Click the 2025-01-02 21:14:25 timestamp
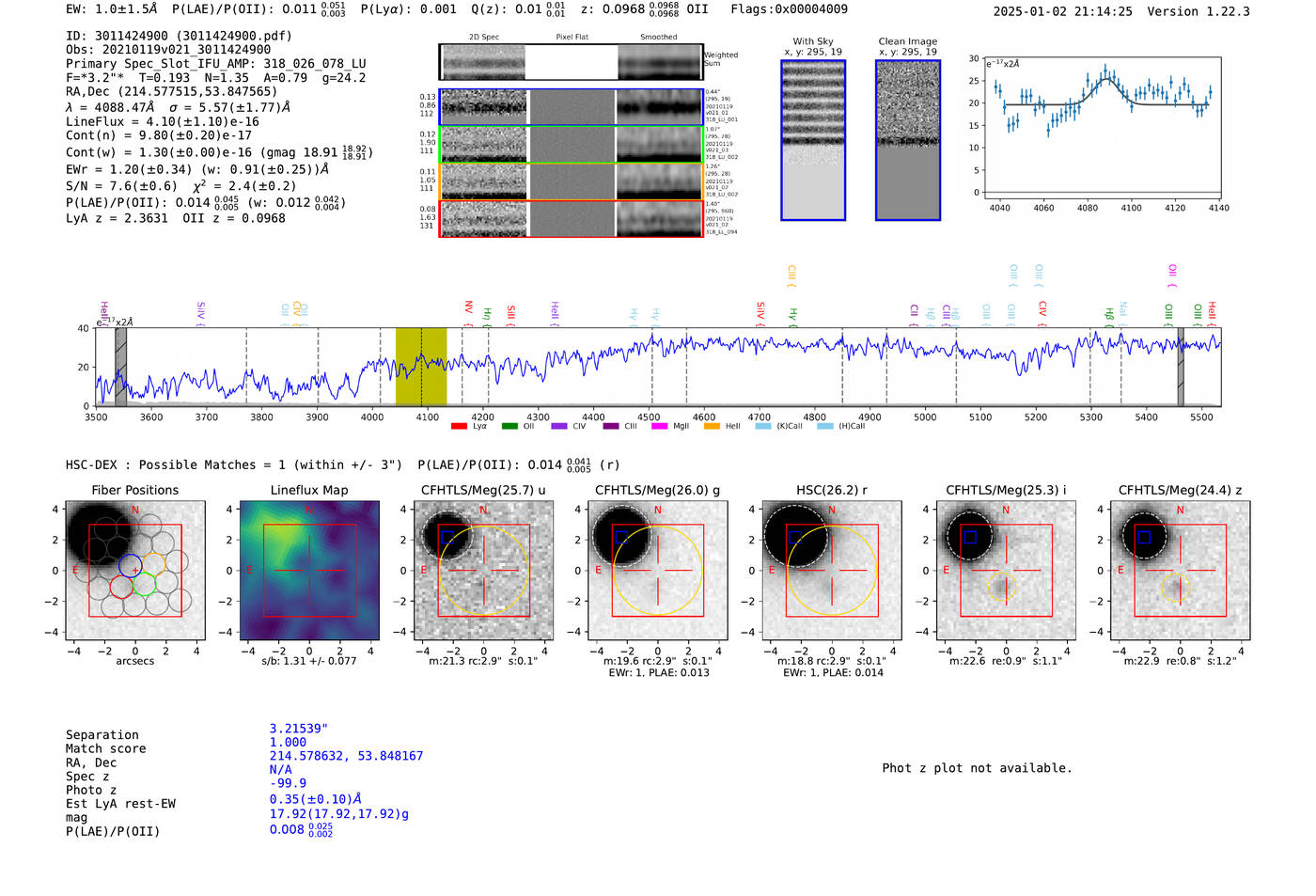Viewport: 1316px width, 896px height. click(1062, 11)
